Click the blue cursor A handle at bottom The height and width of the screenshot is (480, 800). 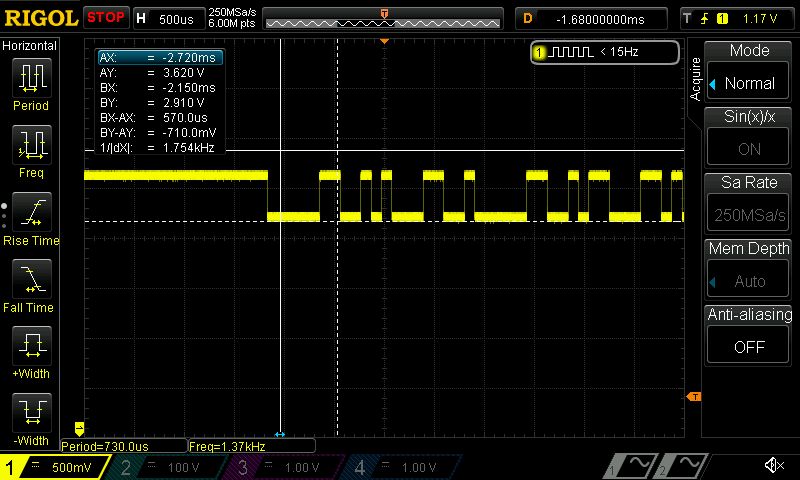[x=280, y=435]
